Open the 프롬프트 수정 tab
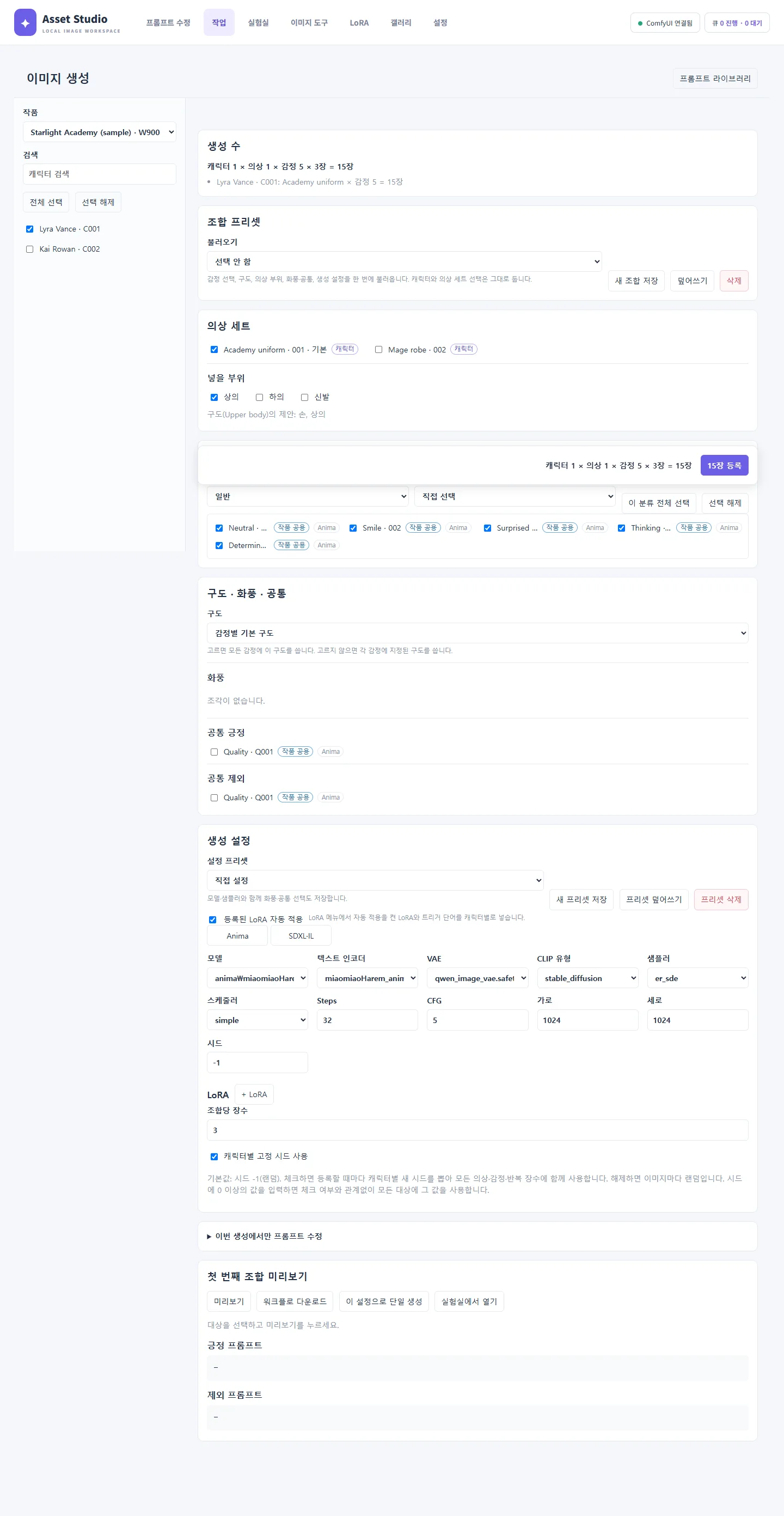This screenshot has width=784, height=1516. pos(168,22)
